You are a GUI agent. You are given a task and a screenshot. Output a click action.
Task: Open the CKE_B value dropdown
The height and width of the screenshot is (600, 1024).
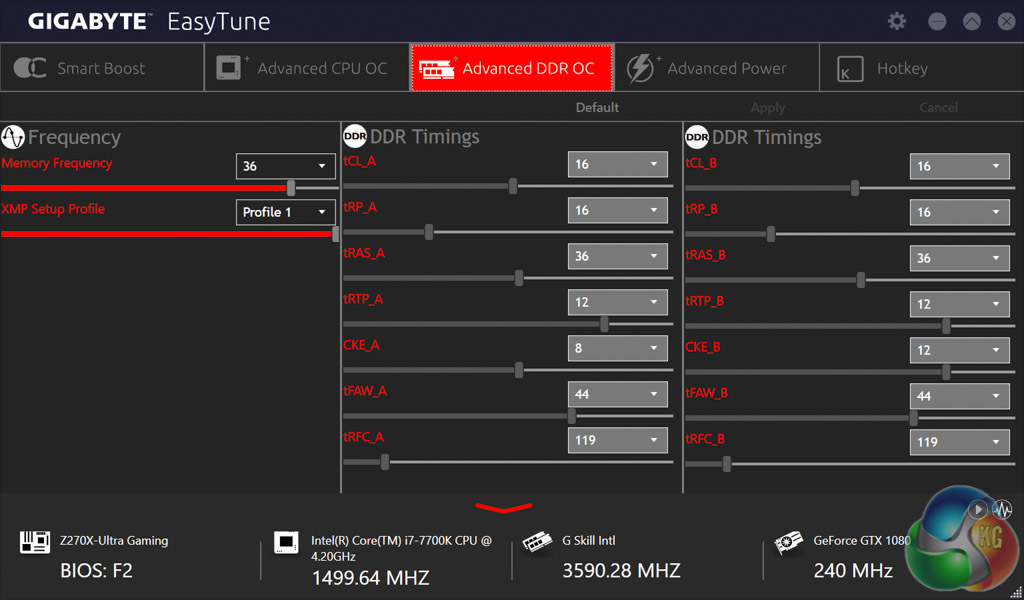pyautogui.click(x=959, y=350)
